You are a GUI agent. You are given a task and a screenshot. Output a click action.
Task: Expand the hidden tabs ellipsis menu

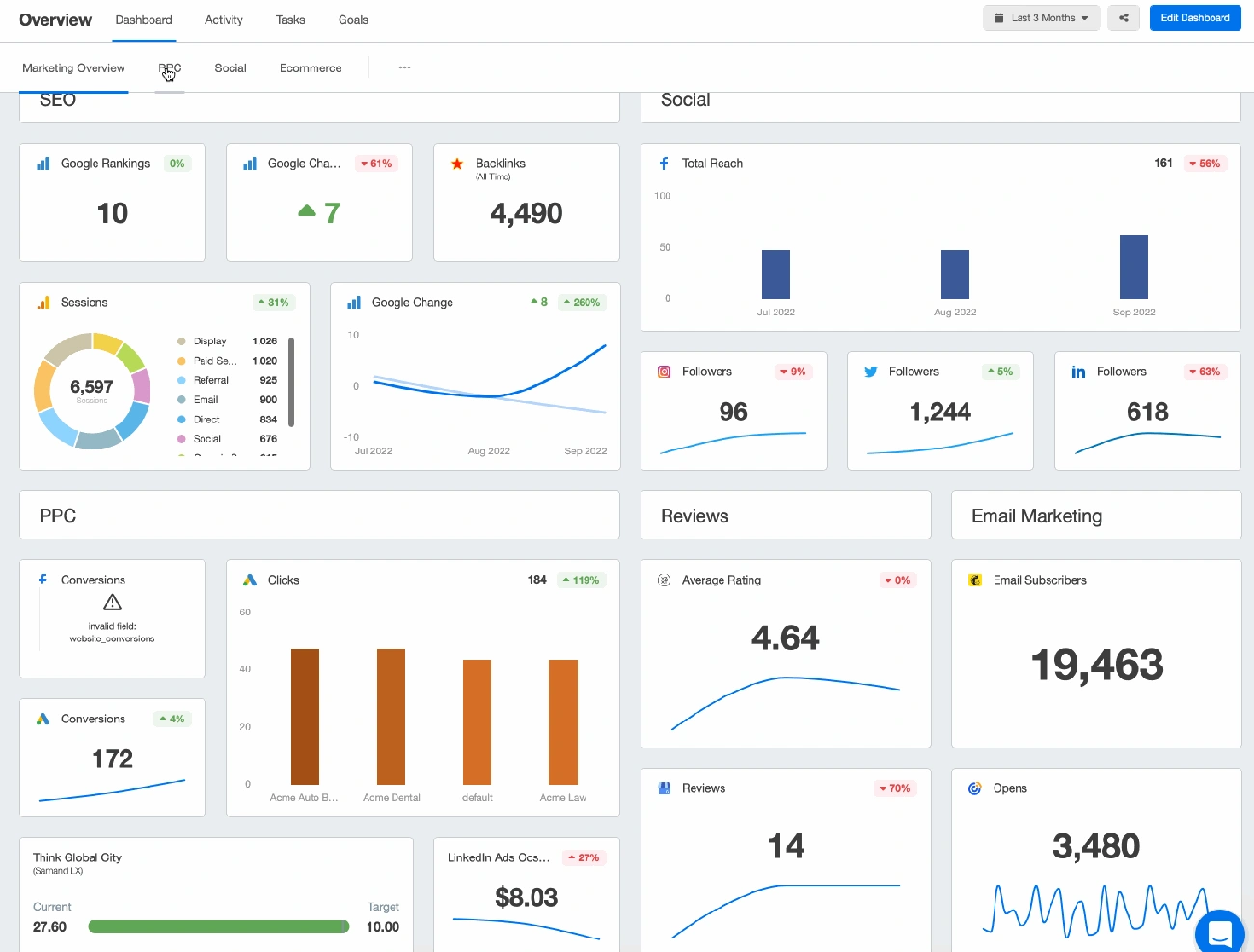(x=404, y=68)
